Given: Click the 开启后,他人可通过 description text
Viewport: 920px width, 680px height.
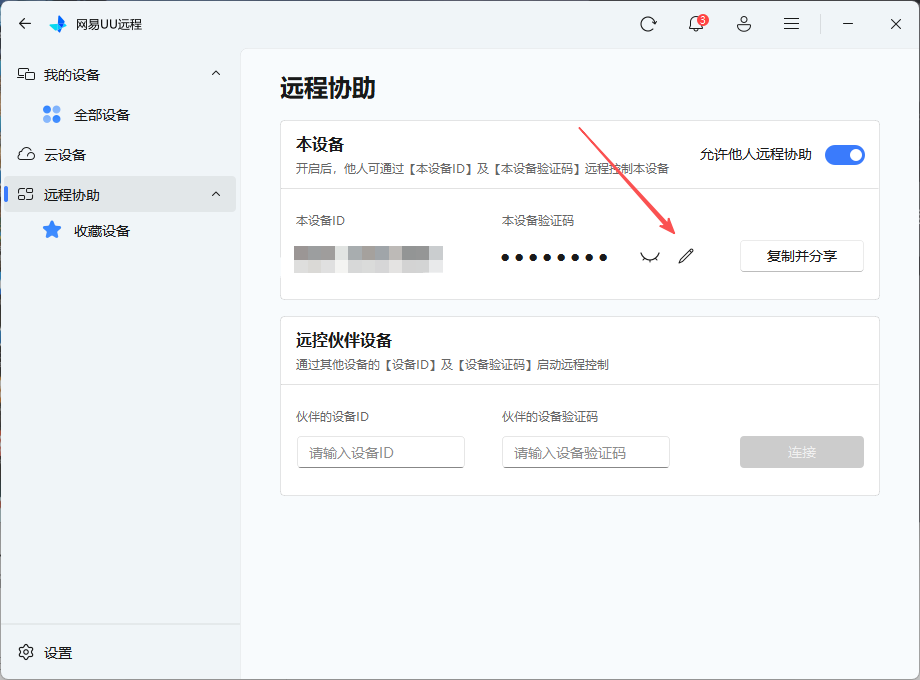Looking at the screenshot, I should point(482,168).
